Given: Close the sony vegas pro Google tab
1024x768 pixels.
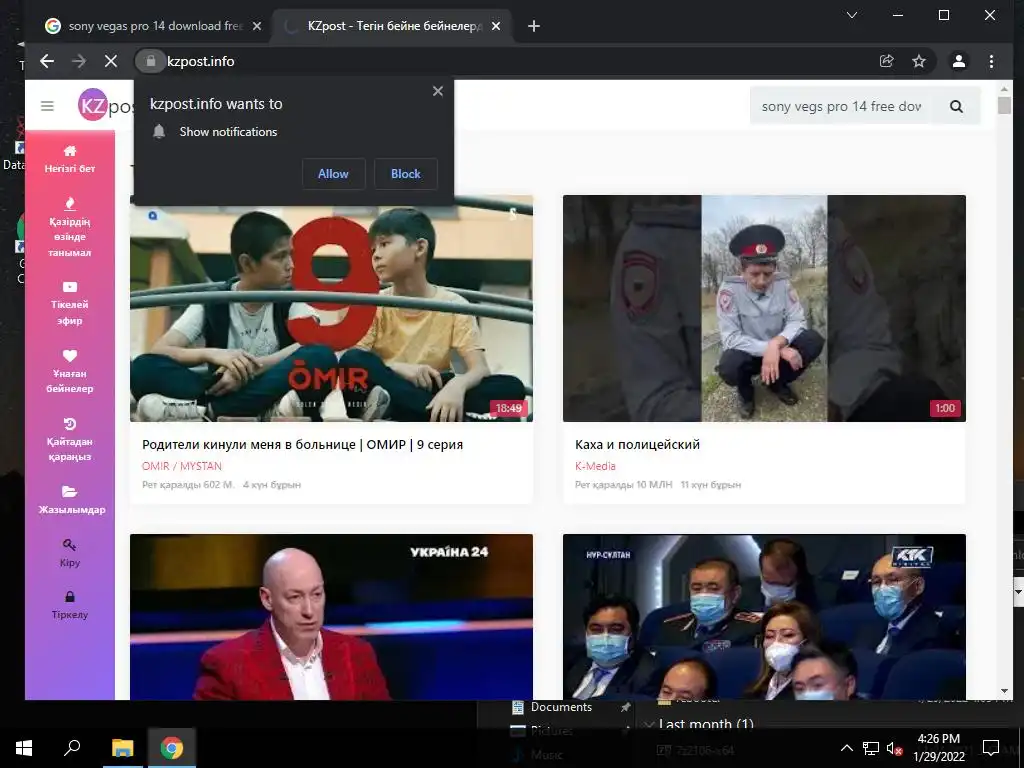Looking at the screenshot, I should tap(257, 26).
